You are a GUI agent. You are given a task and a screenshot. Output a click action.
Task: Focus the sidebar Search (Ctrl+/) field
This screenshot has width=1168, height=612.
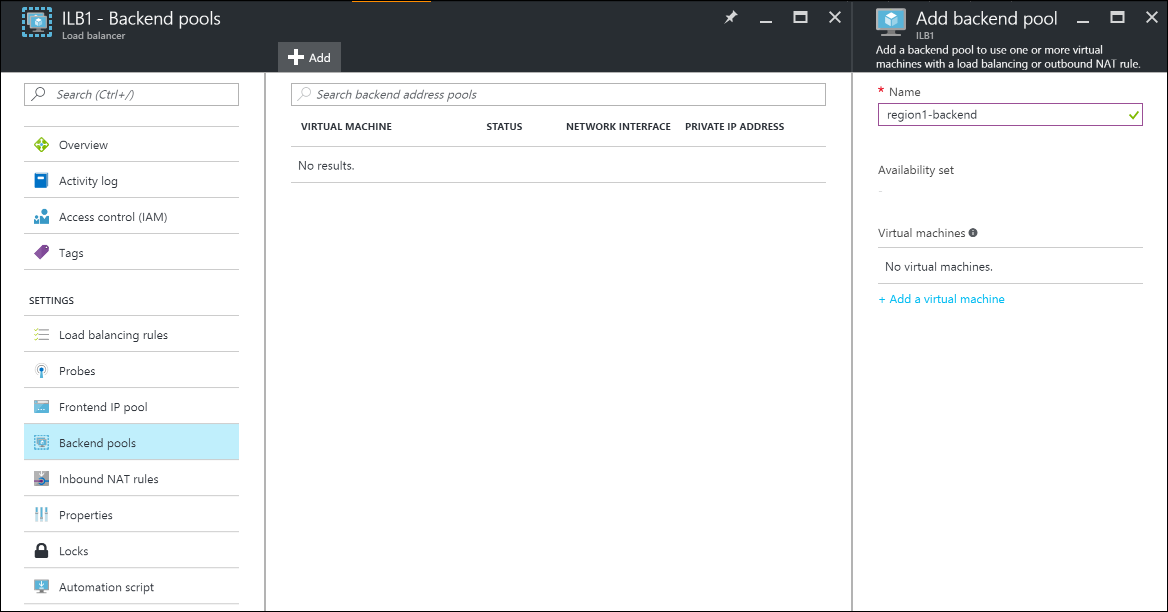coord(131,94)
